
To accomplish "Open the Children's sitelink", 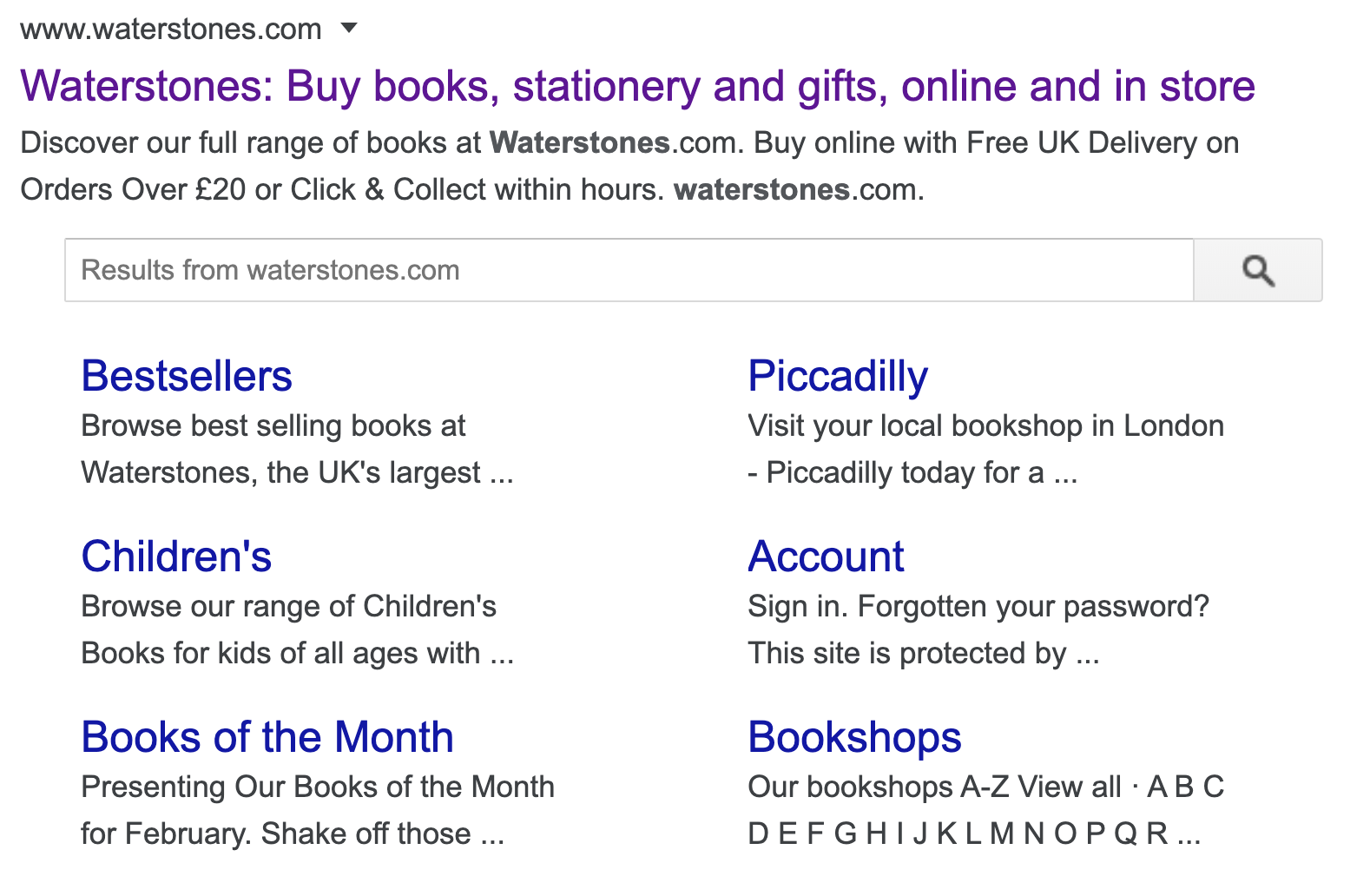I will [176, 557].
